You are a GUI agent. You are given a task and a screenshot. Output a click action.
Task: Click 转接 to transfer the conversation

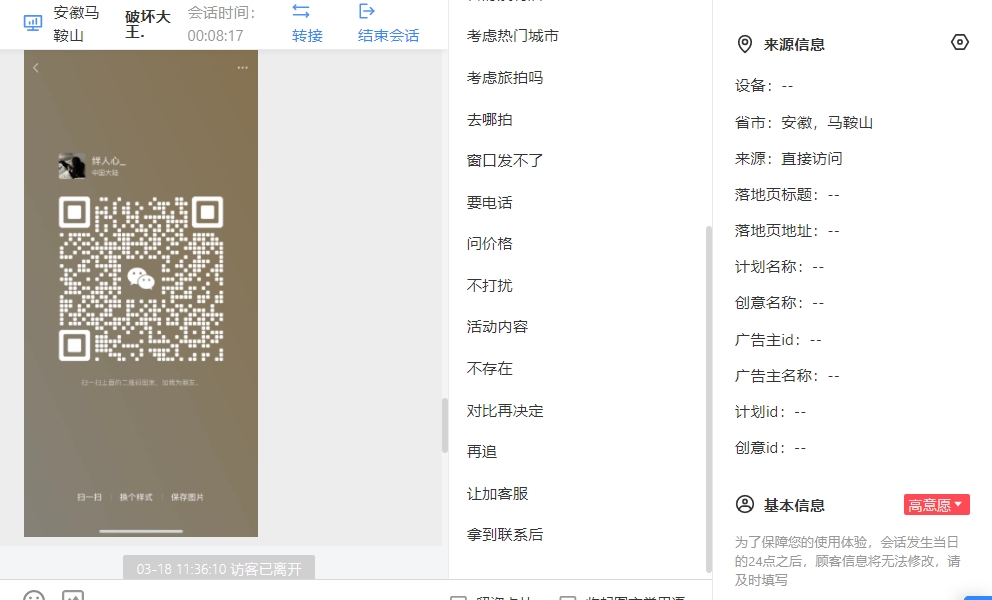pos(307,36)
